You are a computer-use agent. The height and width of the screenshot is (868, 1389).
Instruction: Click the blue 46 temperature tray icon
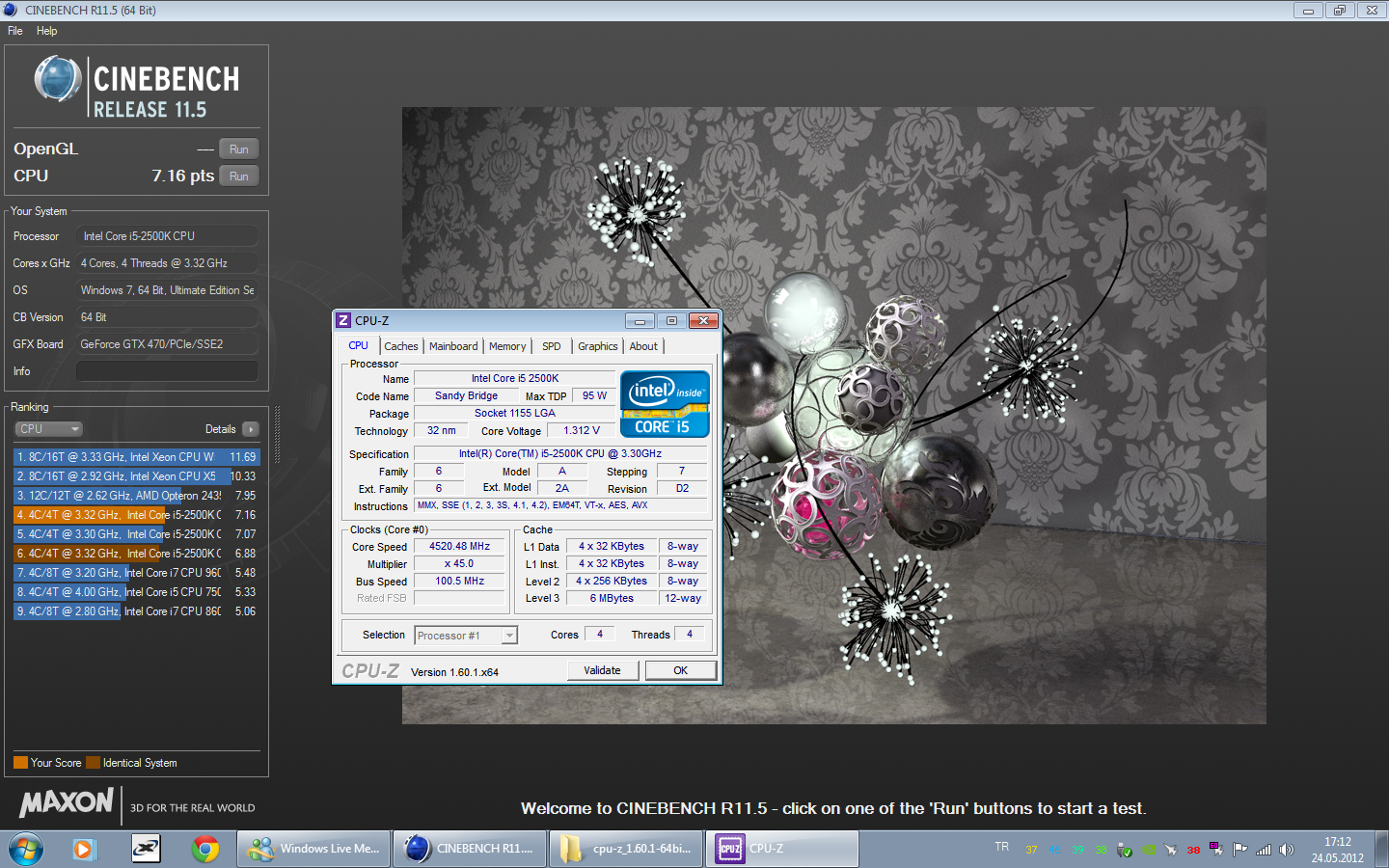(1054, 850)
